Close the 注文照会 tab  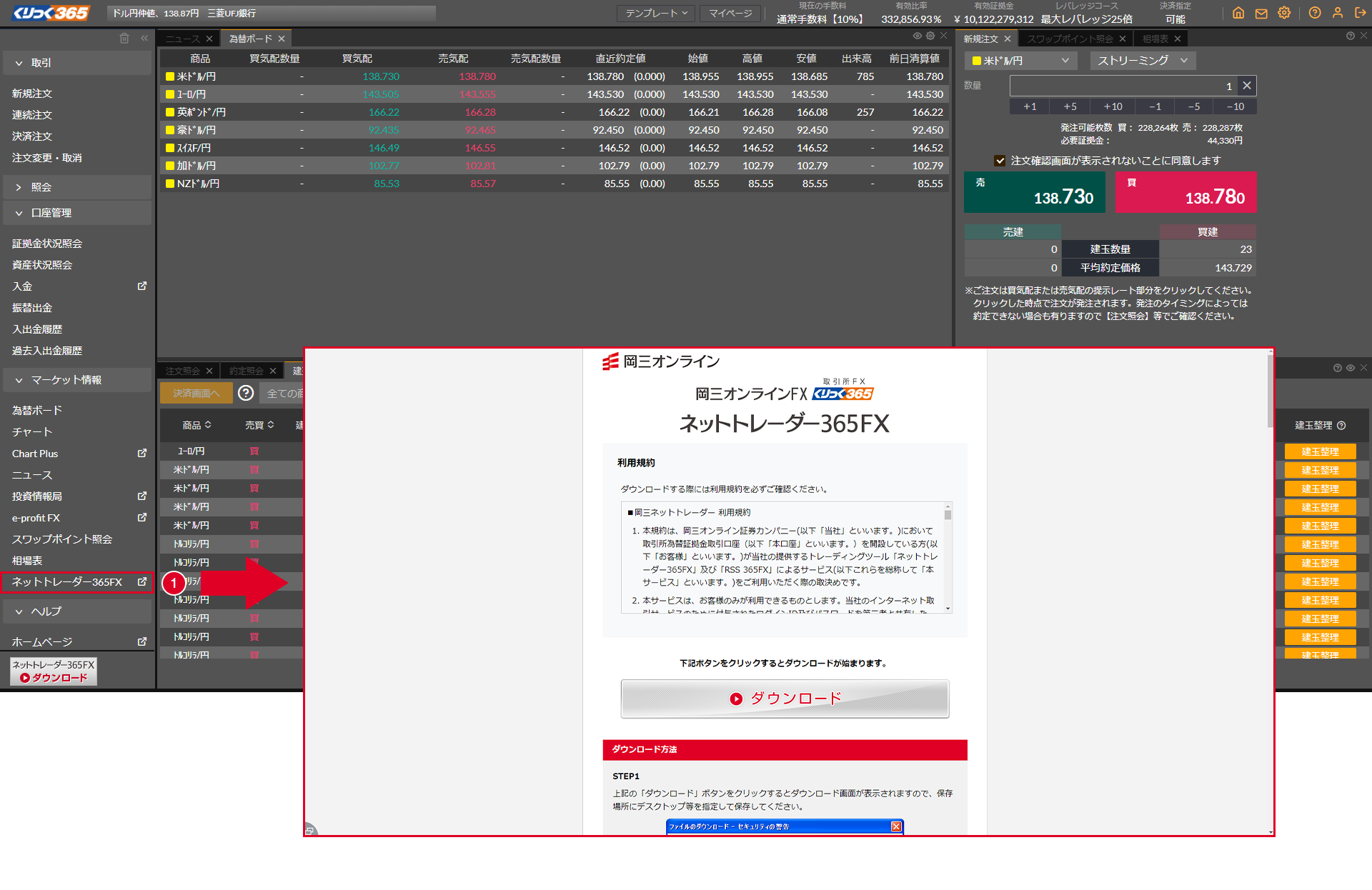tap(209, 371)
